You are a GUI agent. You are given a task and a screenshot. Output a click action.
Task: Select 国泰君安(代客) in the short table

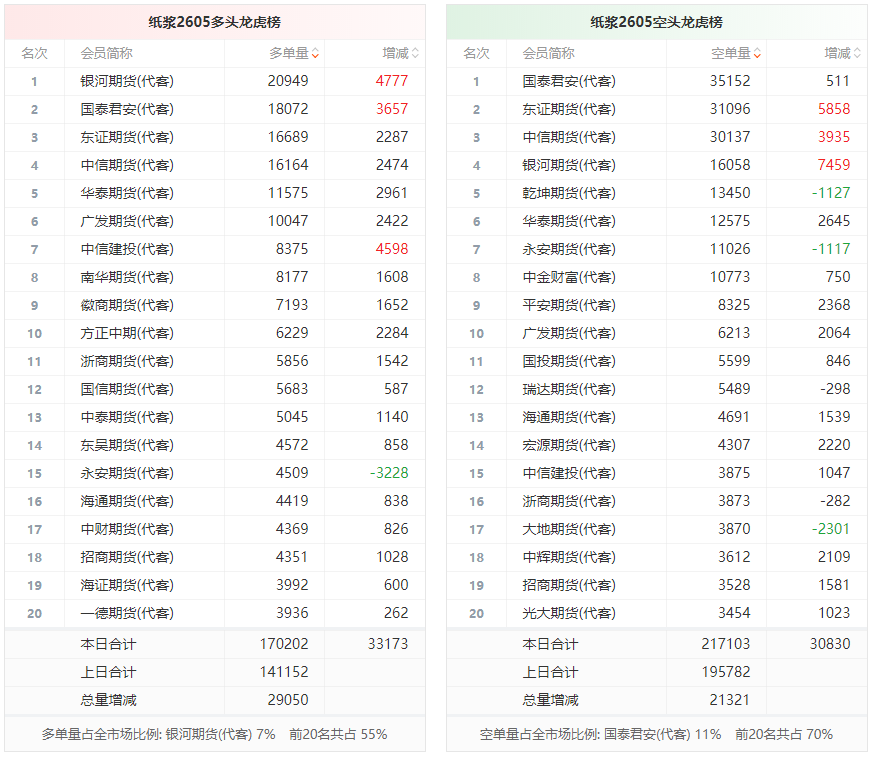(x=569, y=82)
